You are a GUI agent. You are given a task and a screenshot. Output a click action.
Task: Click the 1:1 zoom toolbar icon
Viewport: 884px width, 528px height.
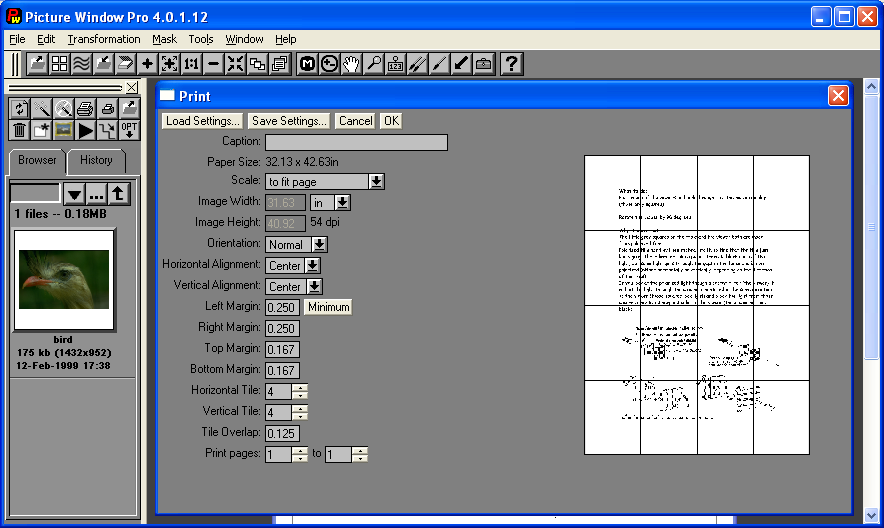tap(191, 64)
